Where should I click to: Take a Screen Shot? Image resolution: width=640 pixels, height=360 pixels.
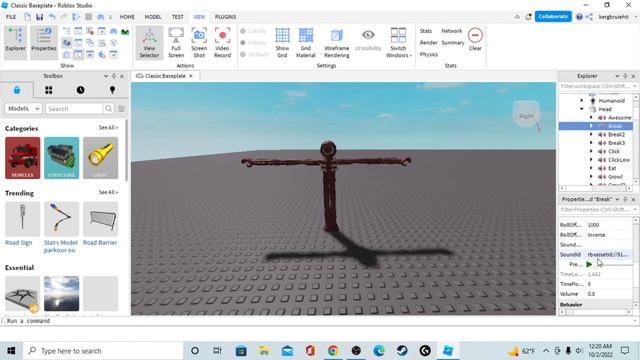199,42
